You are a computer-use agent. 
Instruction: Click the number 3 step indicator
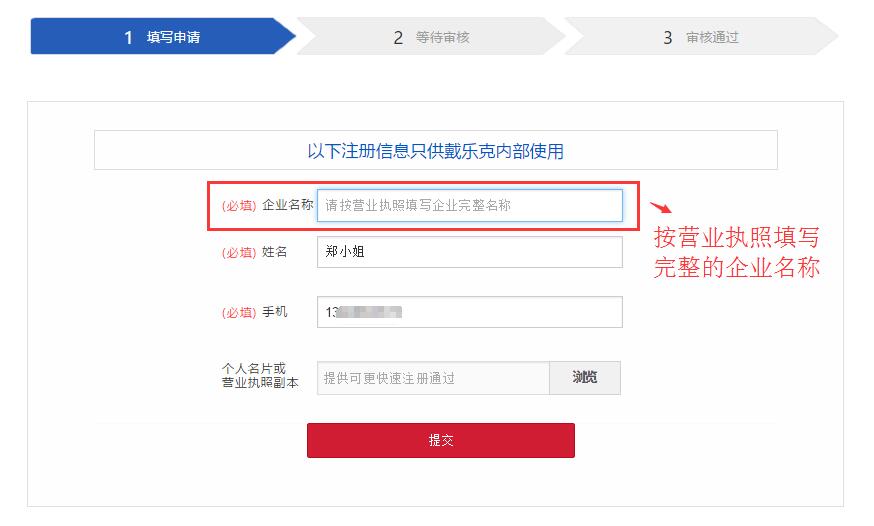click(668, 37)
